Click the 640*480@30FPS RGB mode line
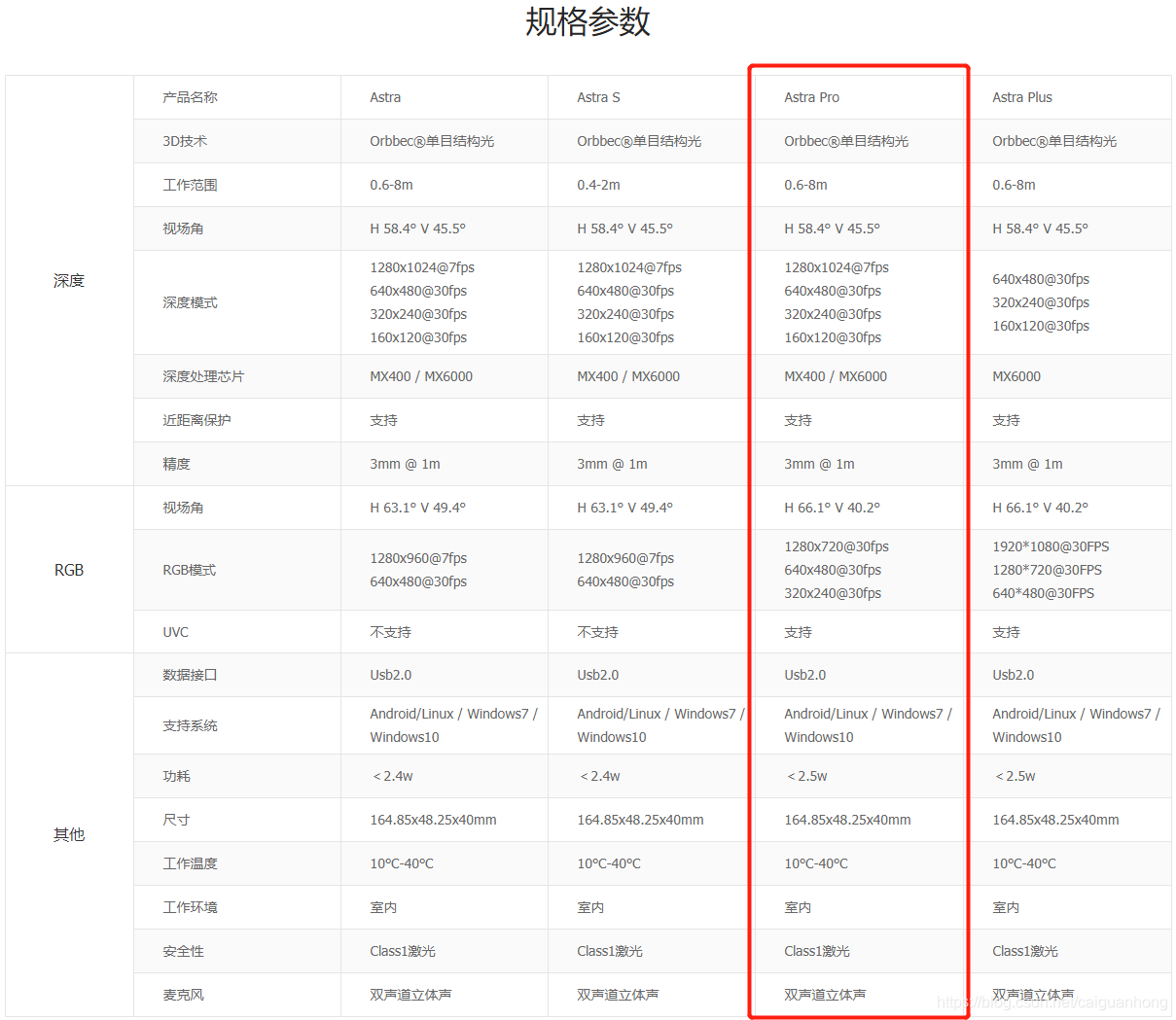Screen dimensions: 1176x1020 (x=1043, y=593)
